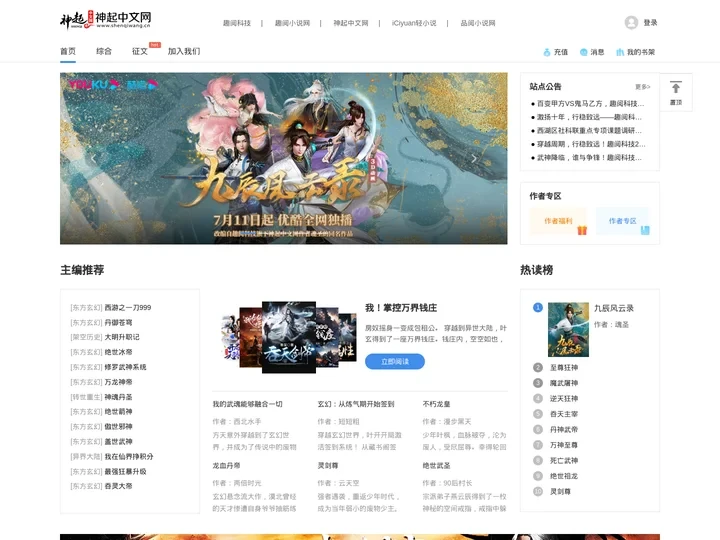
Task: Open 修罗武神系统 in recommendations
Action: click(x=125, y=367)
